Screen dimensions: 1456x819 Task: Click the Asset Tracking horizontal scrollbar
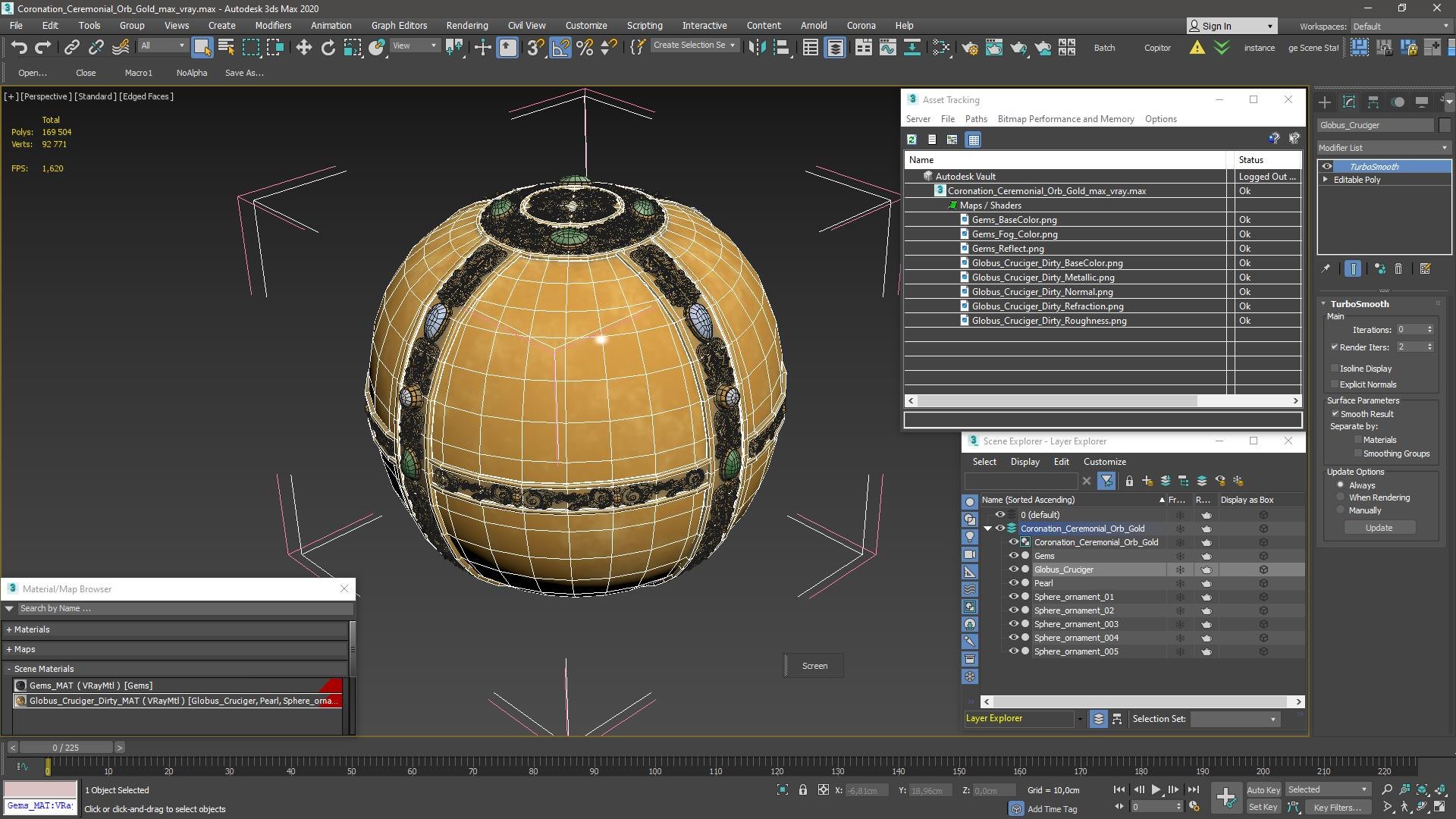tap(1057, 401)
